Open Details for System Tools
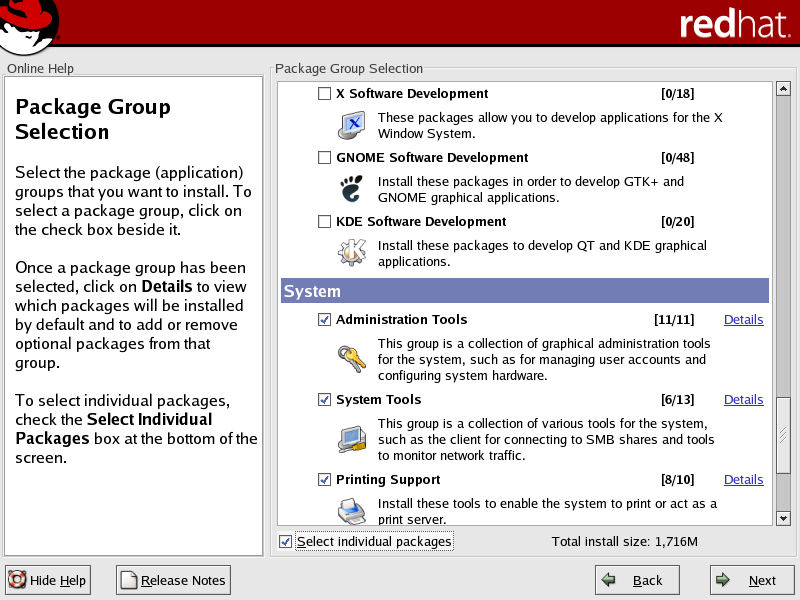 (743, 399)
